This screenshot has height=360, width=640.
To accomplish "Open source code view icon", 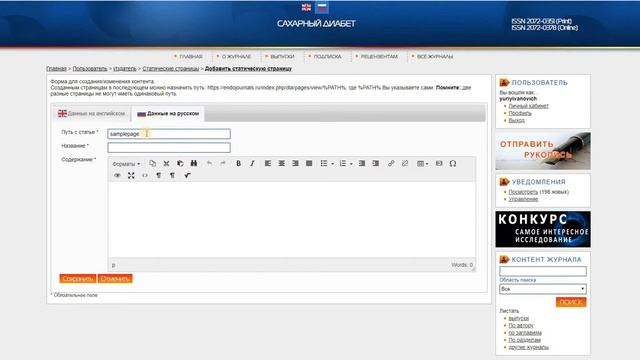I will [145, 176].
